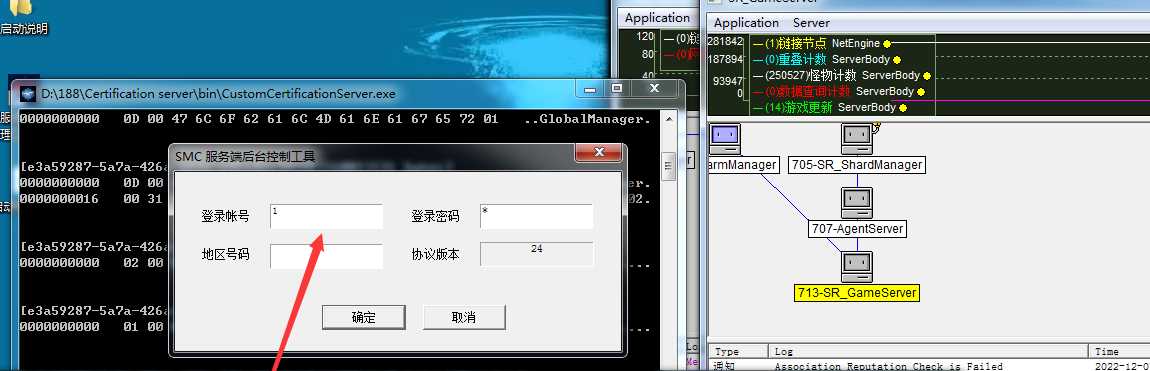The image size is (1150, 371).
Task: Click the Time column header
Action: pyautogui.click(x=1120, y=352)
